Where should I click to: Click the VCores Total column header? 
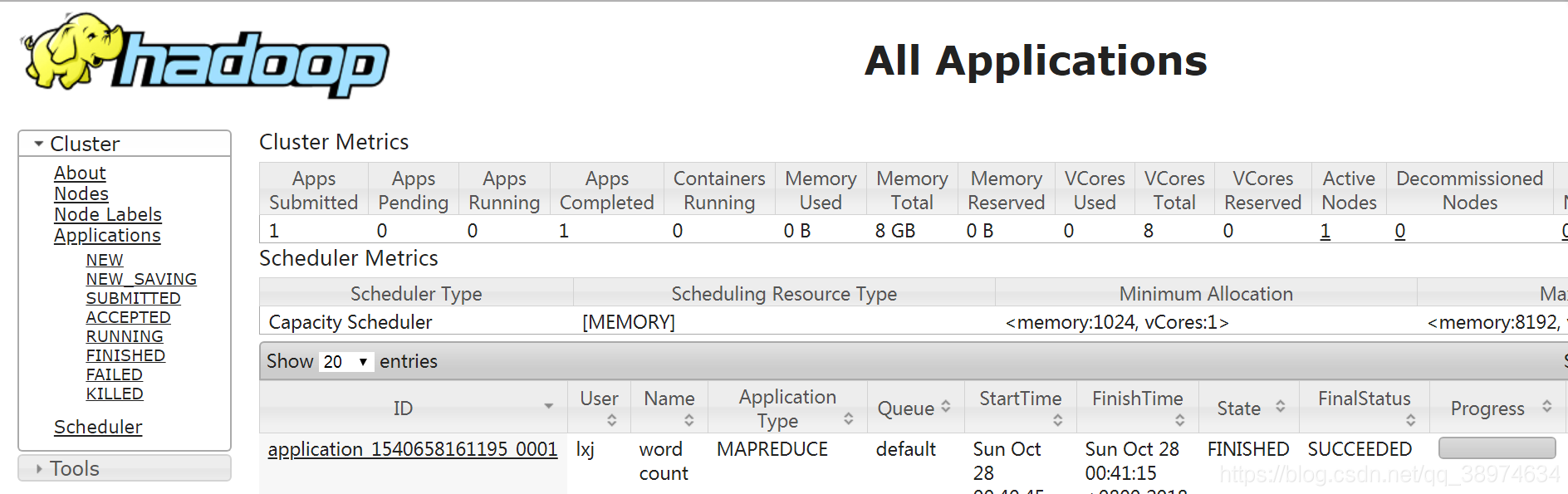(x=1174, y=190)
